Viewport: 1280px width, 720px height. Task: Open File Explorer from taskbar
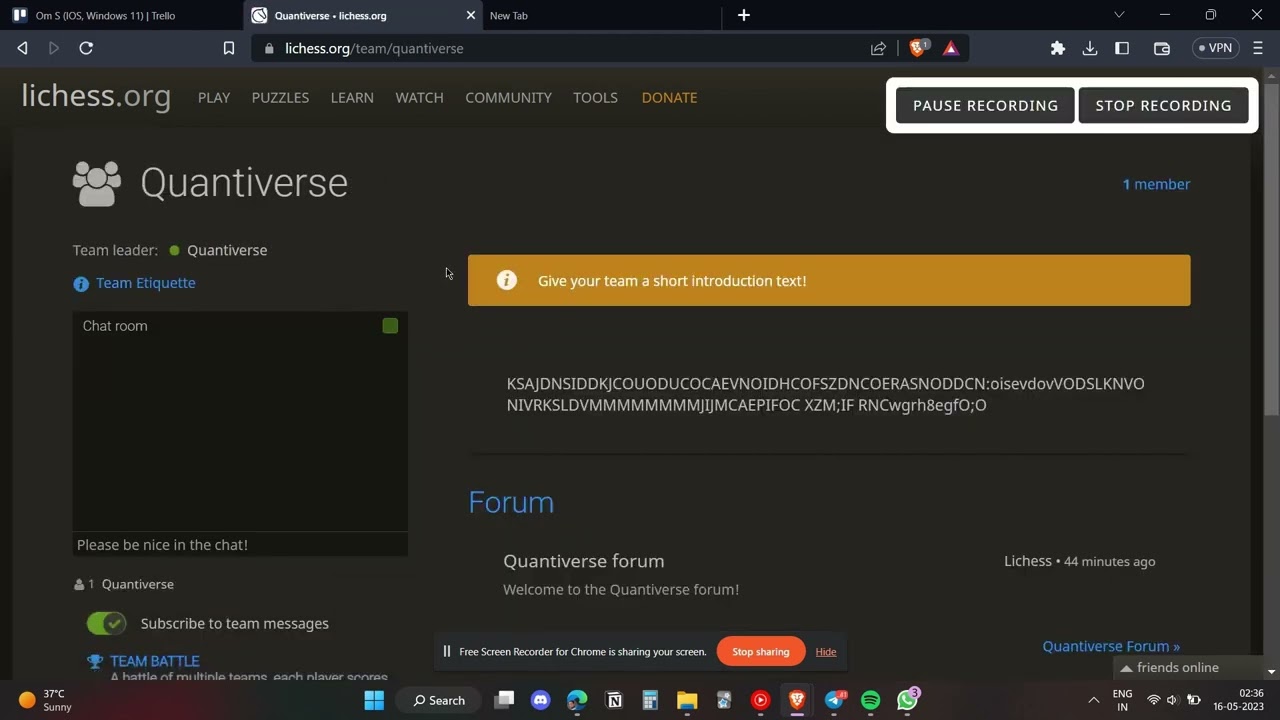687,700
